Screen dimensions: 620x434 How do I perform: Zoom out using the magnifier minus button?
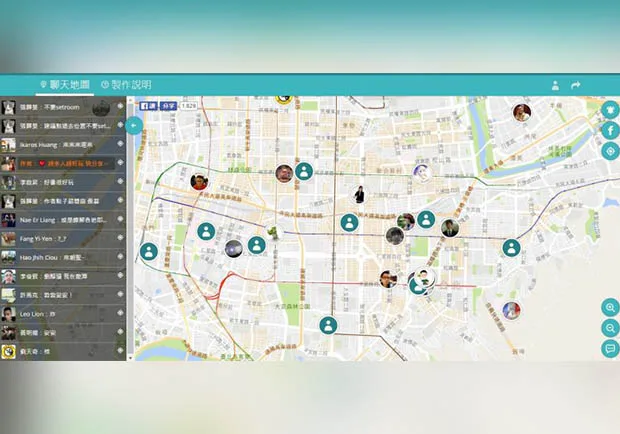[x=611, y=328]
